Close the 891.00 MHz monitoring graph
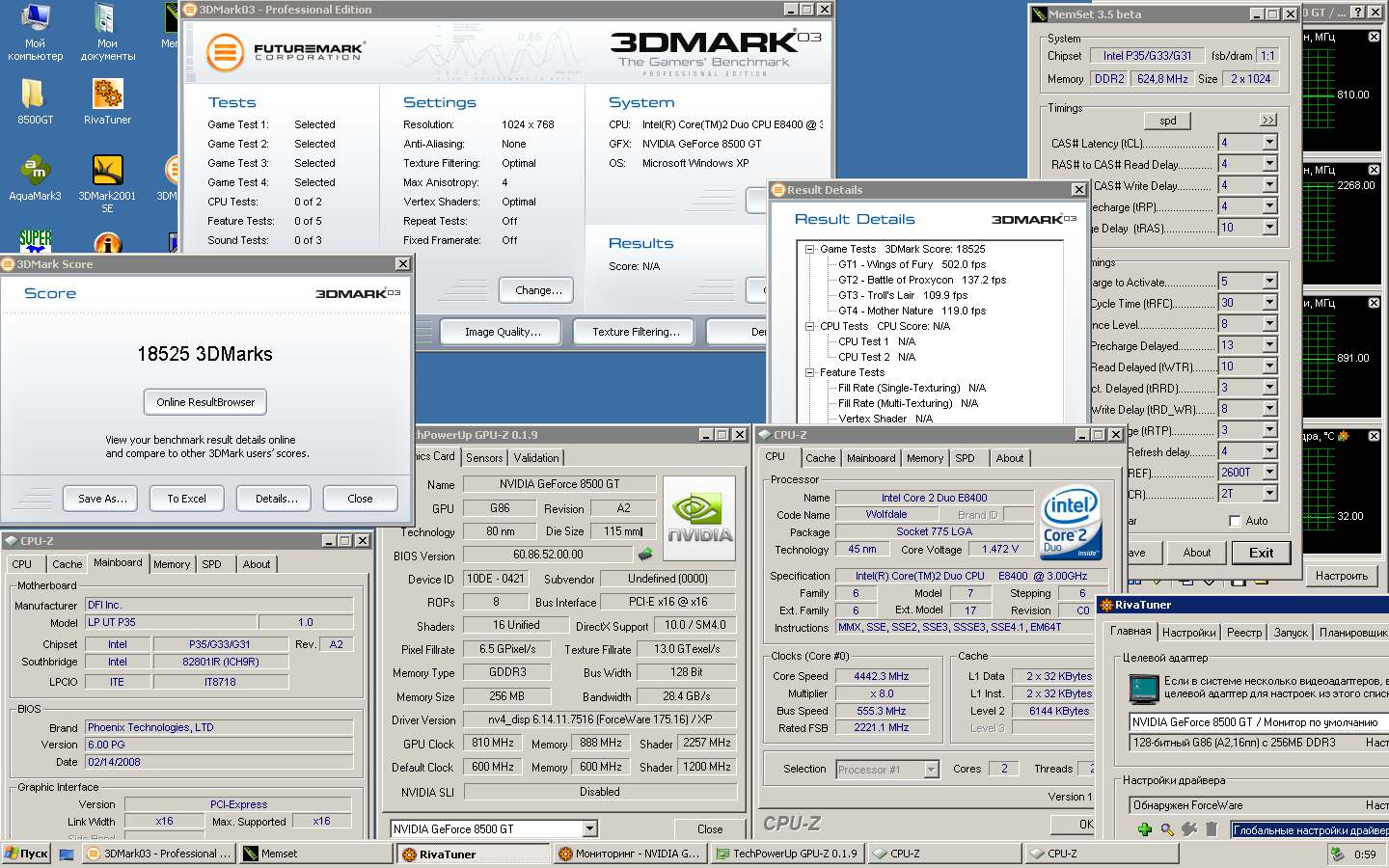The width and height of the screenshot is (1389, 868). [1374, 303]
